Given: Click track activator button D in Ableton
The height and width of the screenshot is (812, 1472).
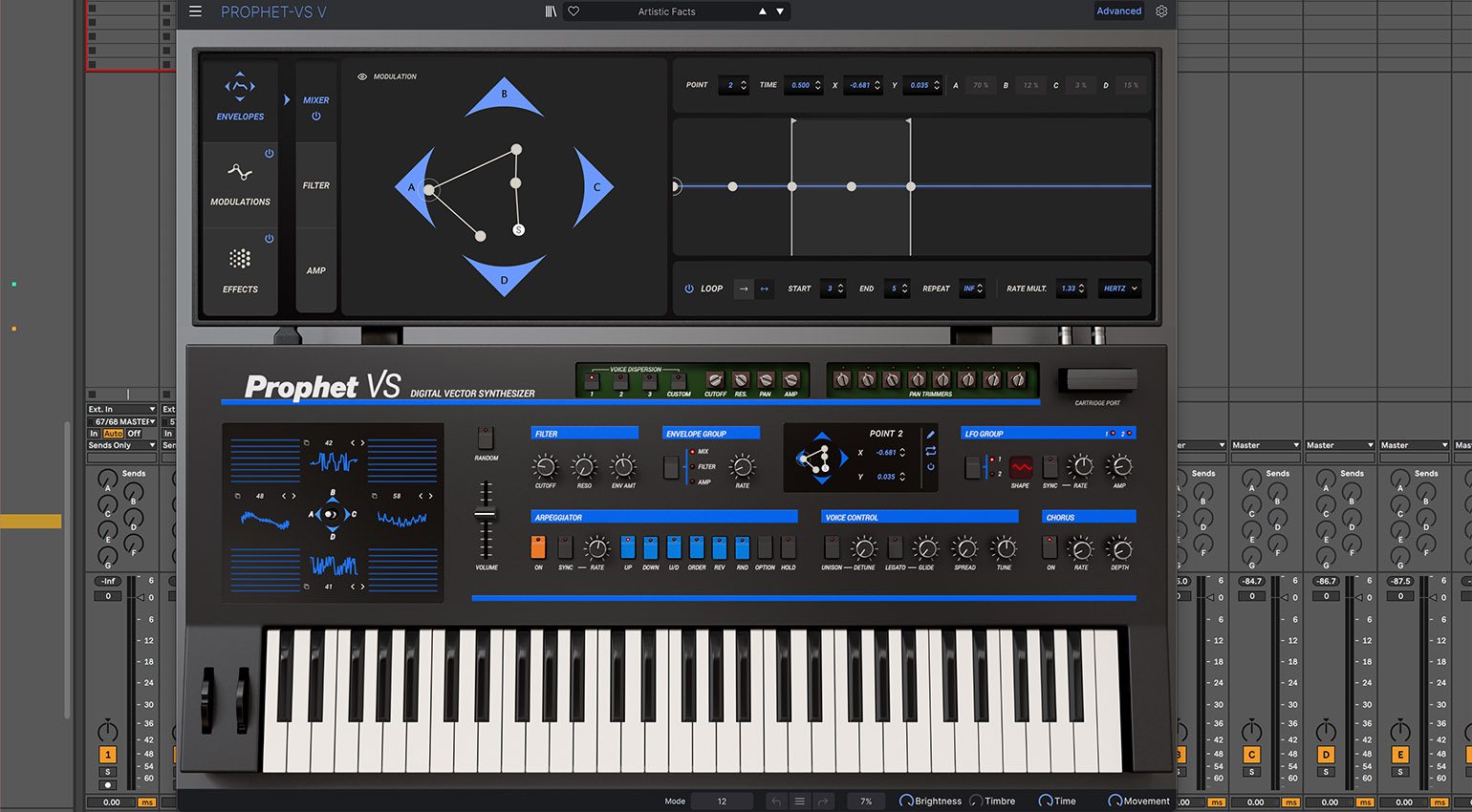Looking at the screenshot, I should pos(1326,755).
